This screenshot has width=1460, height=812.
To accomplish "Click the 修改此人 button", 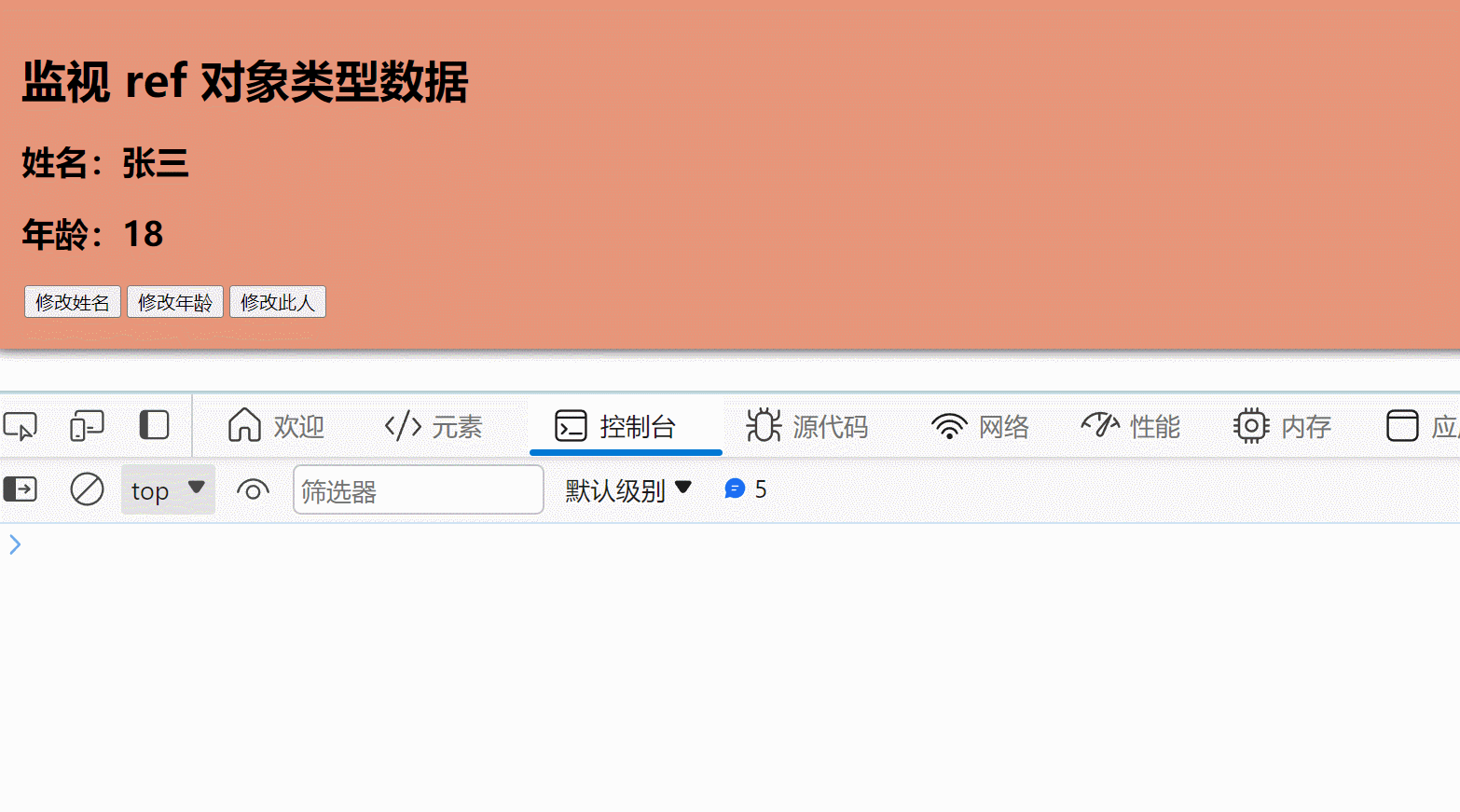I will 278,302.
